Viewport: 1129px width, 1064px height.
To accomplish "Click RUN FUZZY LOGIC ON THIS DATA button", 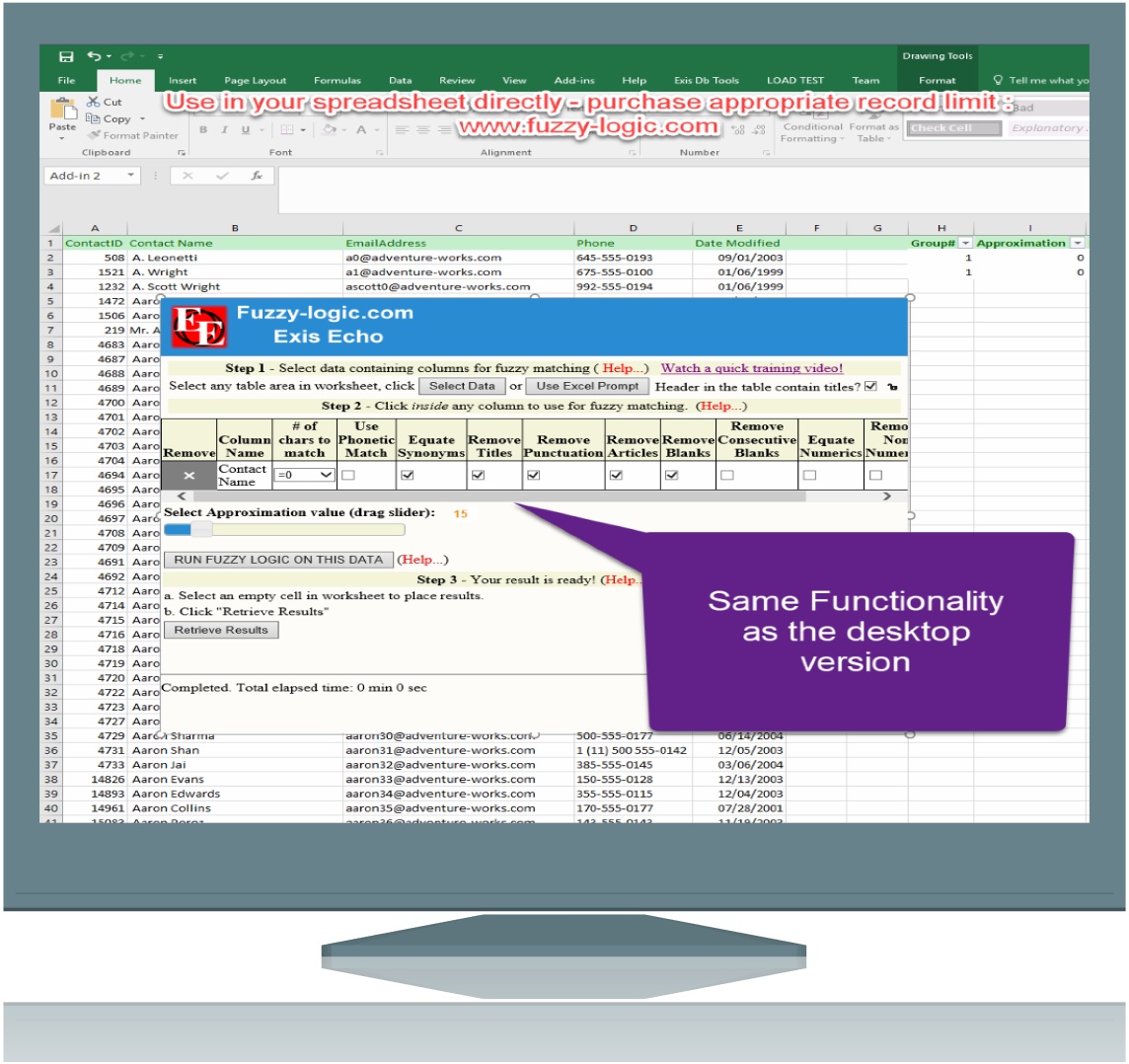I will point(278,560).
